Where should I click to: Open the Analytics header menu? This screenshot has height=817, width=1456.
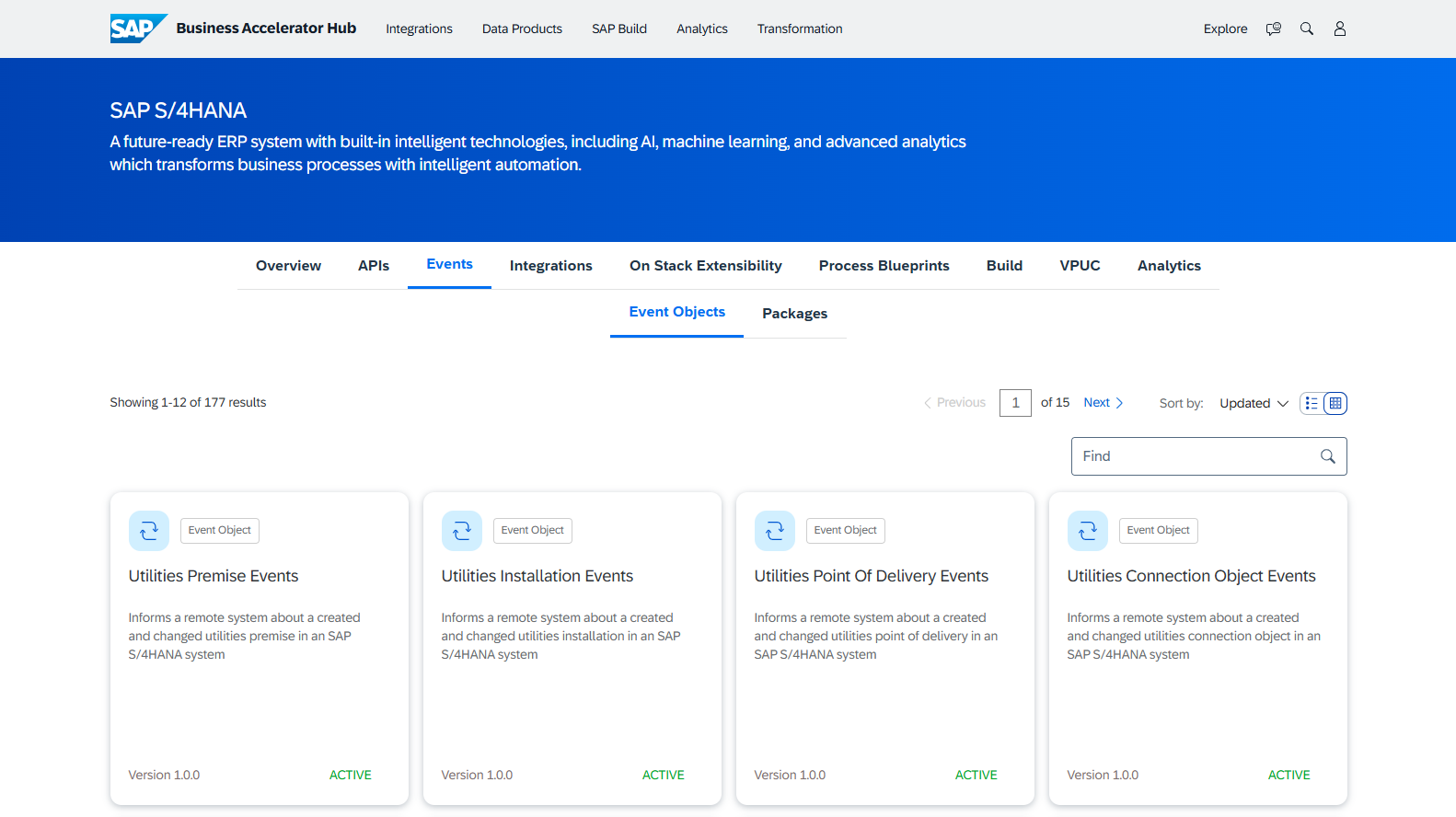click(x=702, y=29)
